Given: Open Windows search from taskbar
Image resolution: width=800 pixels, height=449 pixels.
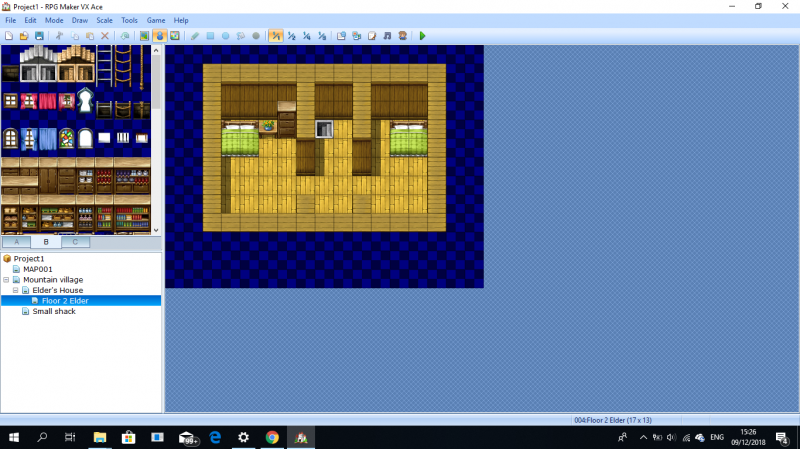Looking at the screenshot, I should point(42,437).
